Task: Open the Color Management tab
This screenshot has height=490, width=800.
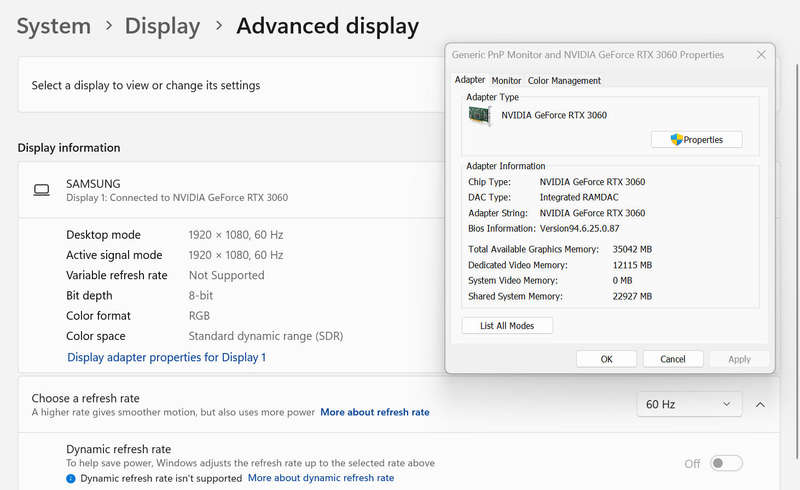Action: 564,81
